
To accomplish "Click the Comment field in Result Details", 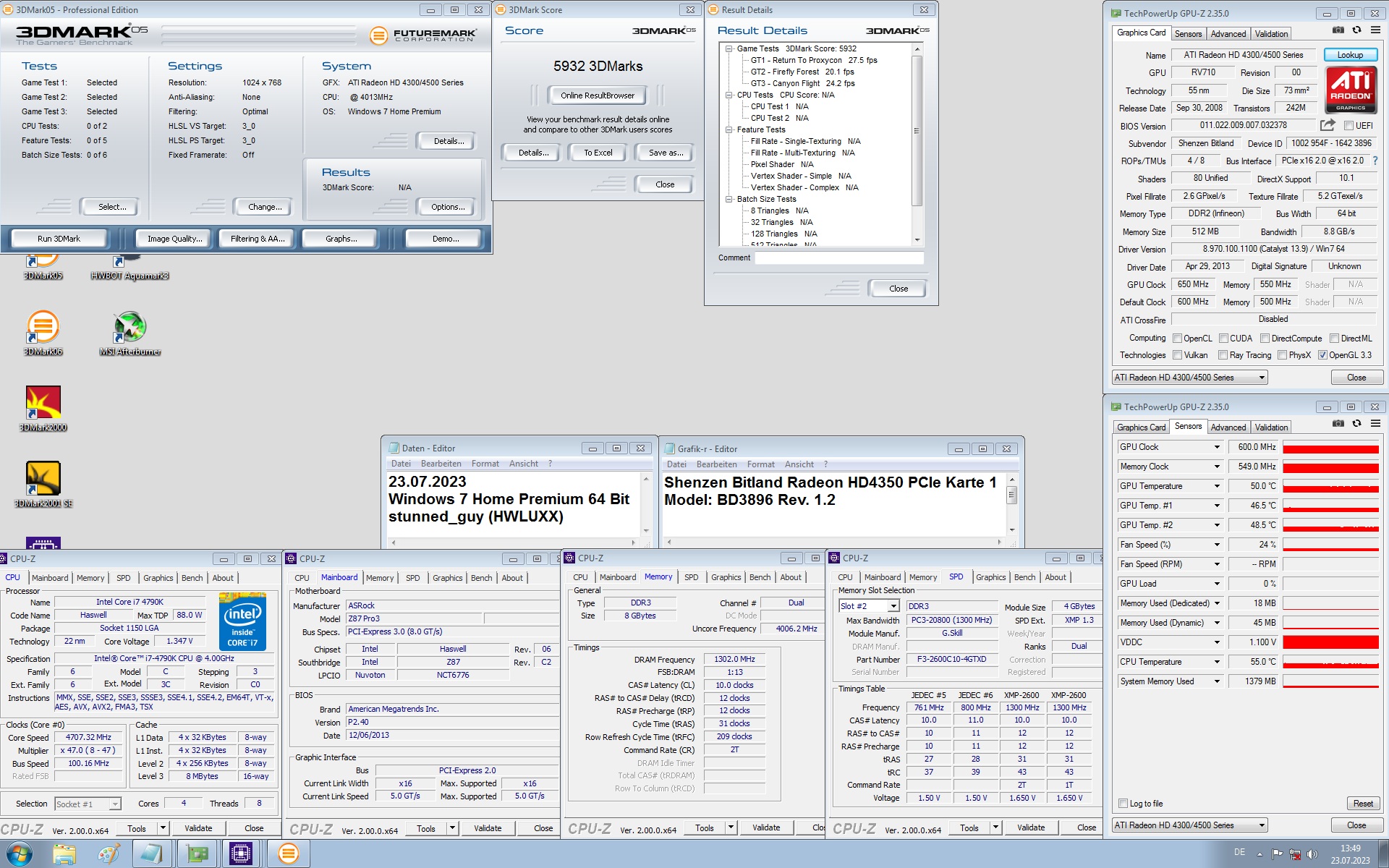I will click(839, 258).
